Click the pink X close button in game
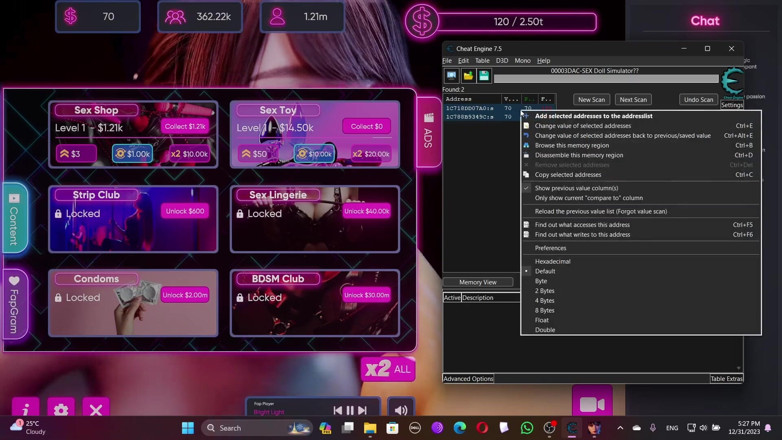Screen dimensions: 782x440 96,409
